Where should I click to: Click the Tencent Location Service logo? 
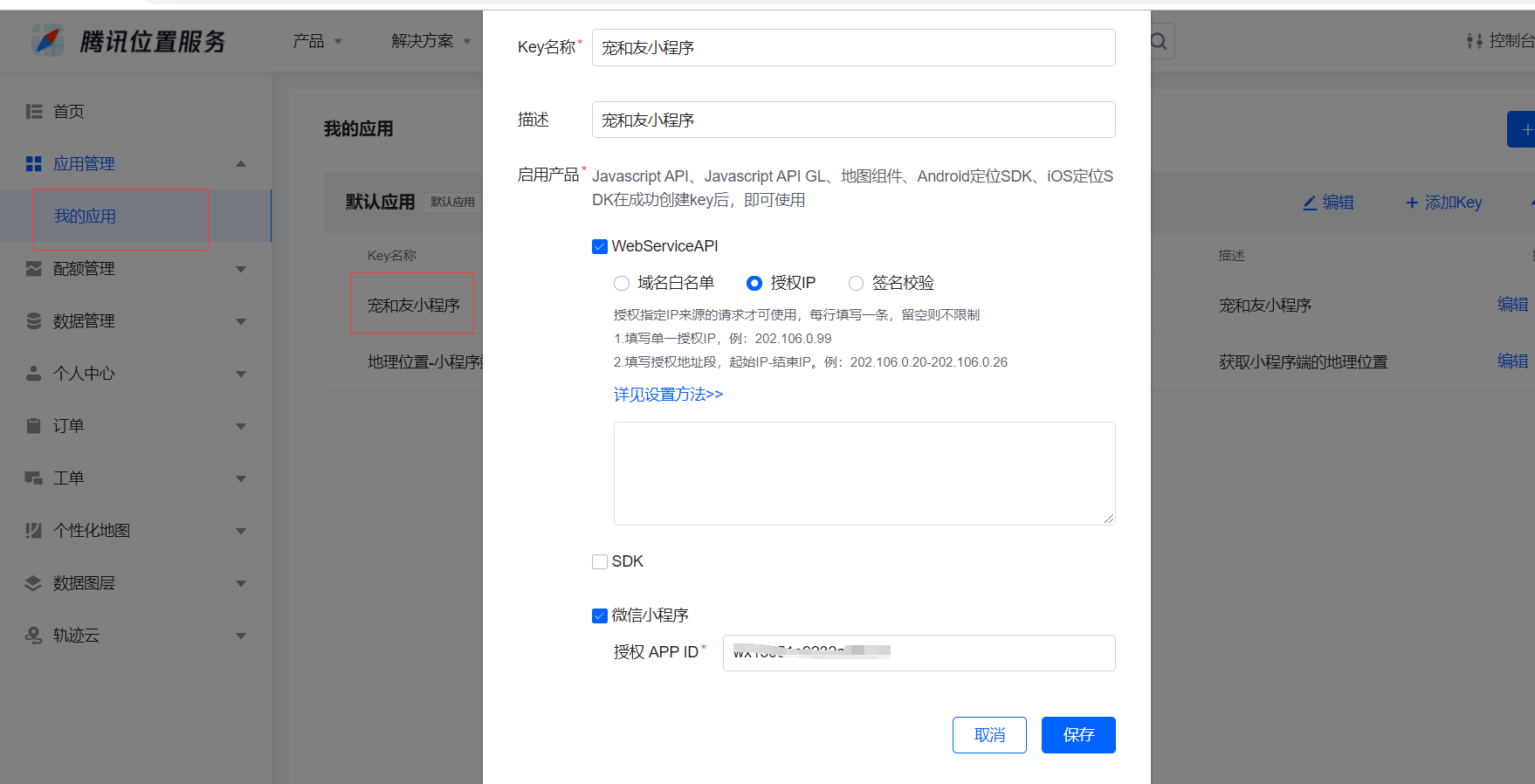128,41
